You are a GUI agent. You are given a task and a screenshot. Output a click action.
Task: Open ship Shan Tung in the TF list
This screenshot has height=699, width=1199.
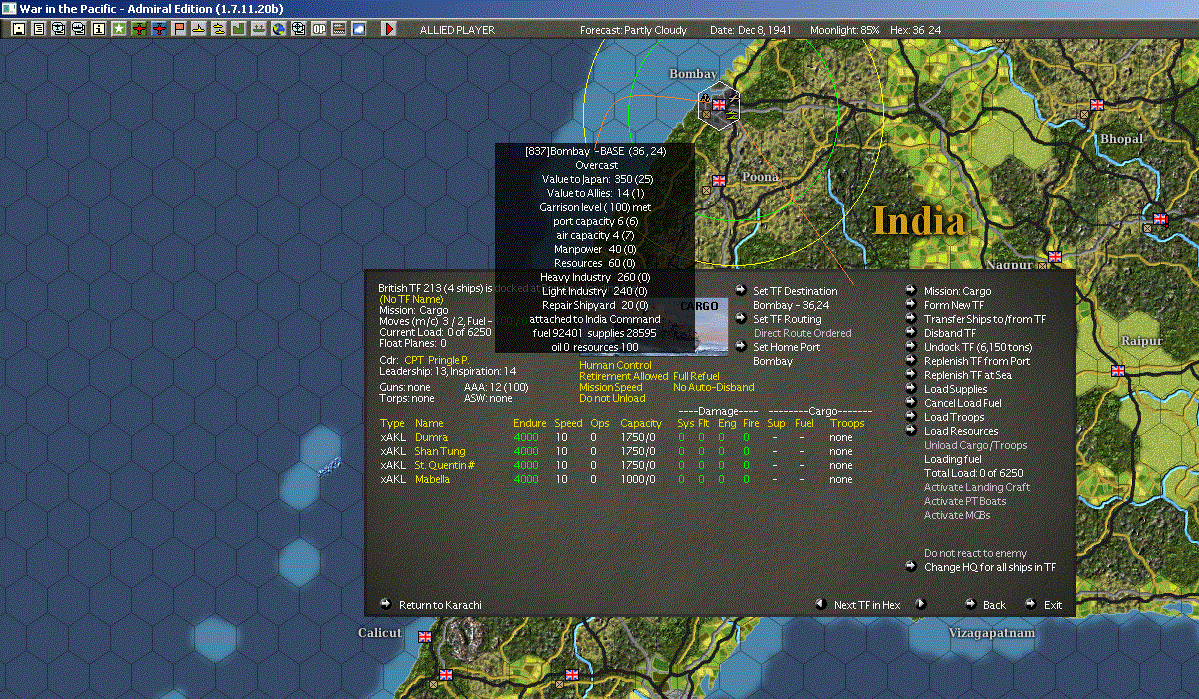pos(439,451)
